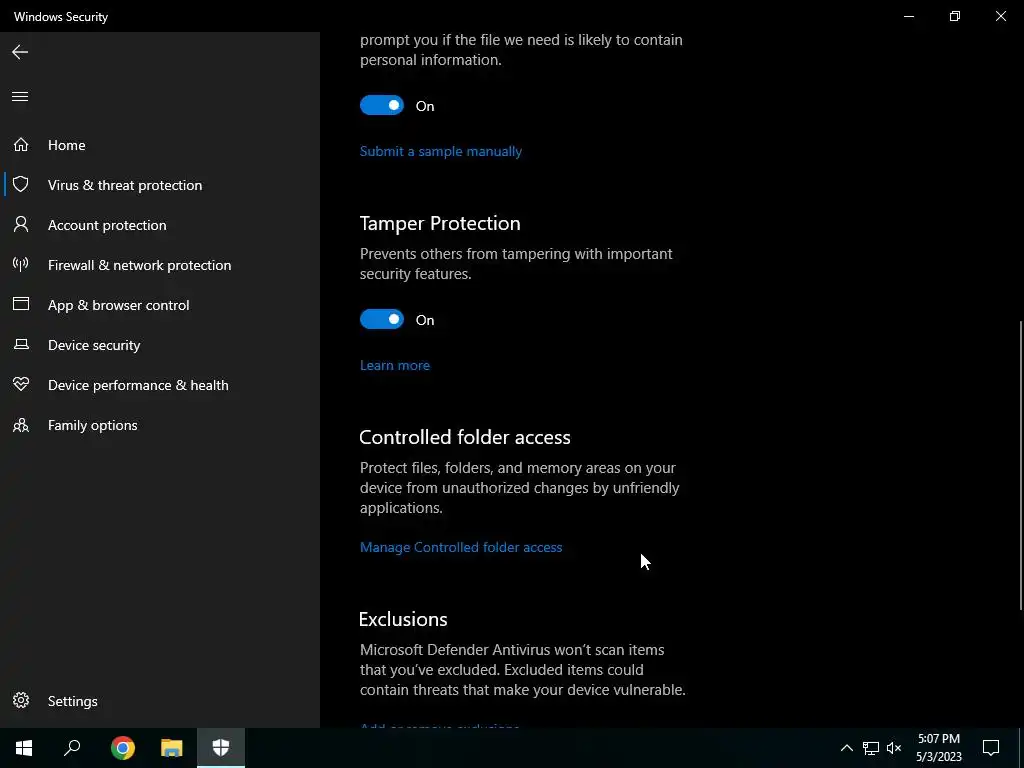Click the Account protection person icon
This screenshot has width=1024, height=768.
click(x=21, y=224)
